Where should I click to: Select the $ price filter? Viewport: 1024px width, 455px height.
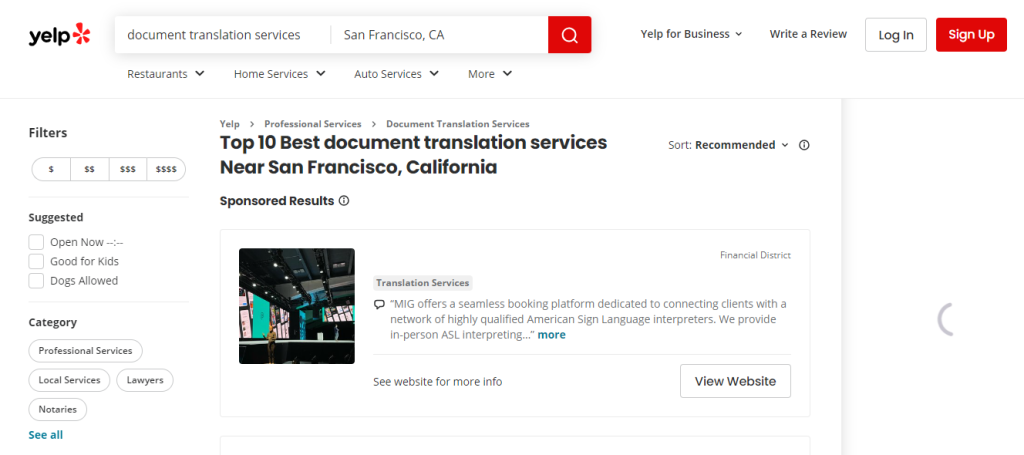click(x=51, y=169)
